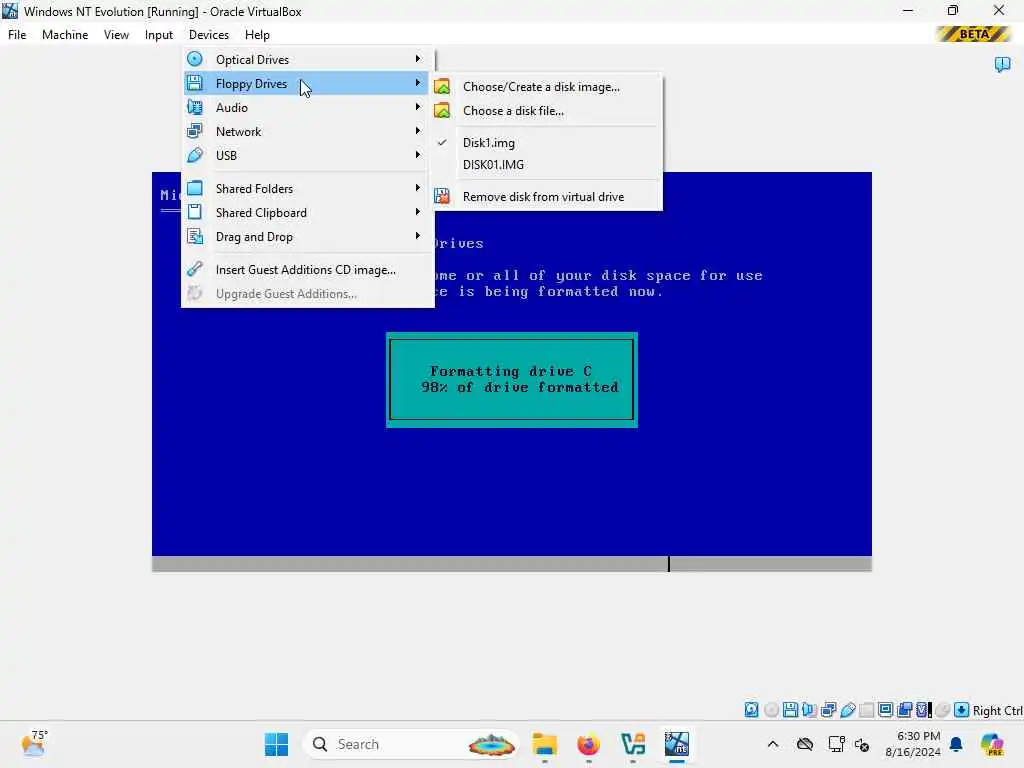Open the Network submenu
The width and height of the screenshot is (1024, 768).
click(307, 131)
